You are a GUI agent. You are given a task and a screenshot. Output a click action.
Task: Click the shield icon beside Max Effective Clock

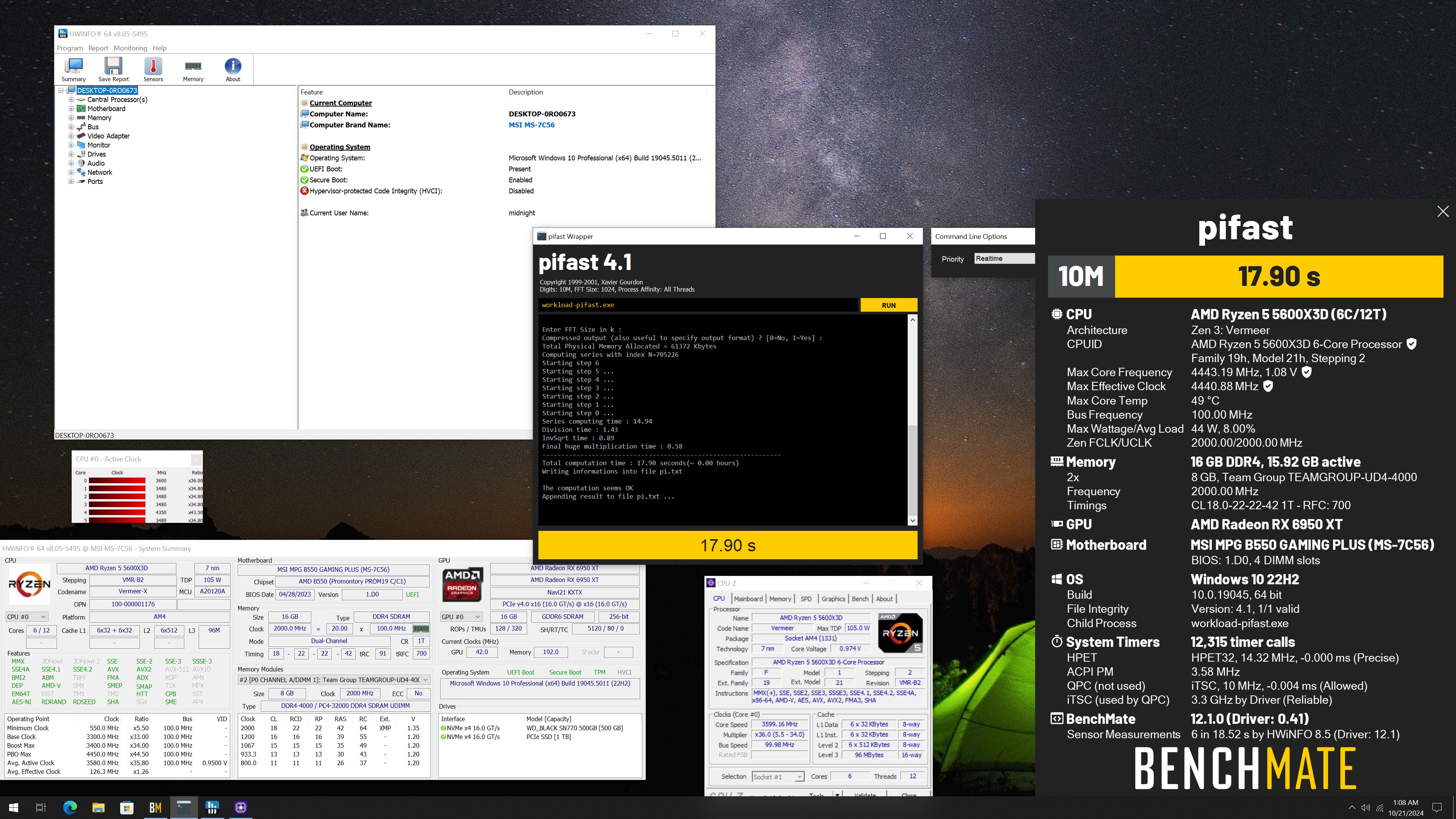click(x=1268, y=386)
